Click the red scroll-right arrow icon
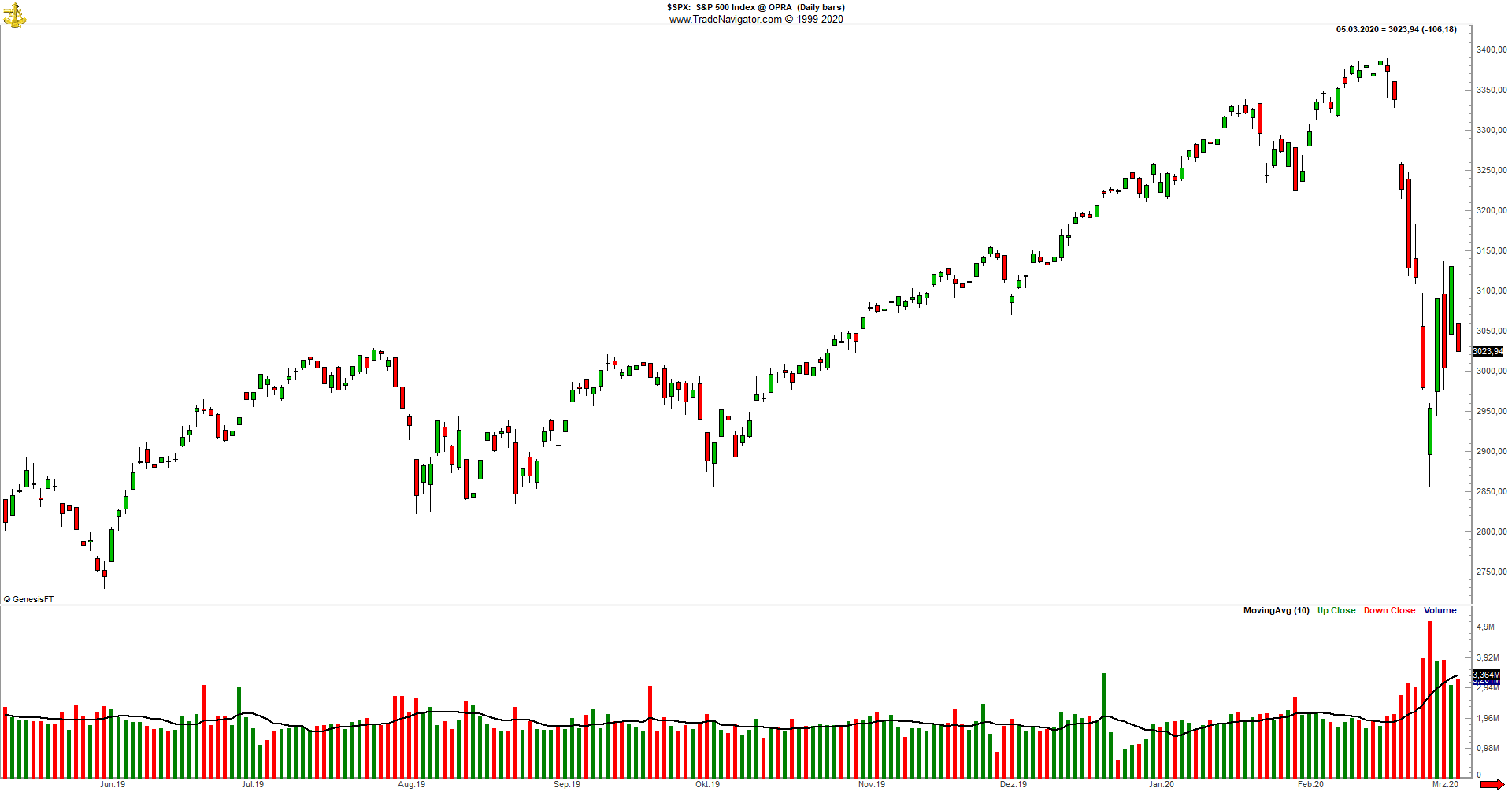 [x=1492, y=784]
